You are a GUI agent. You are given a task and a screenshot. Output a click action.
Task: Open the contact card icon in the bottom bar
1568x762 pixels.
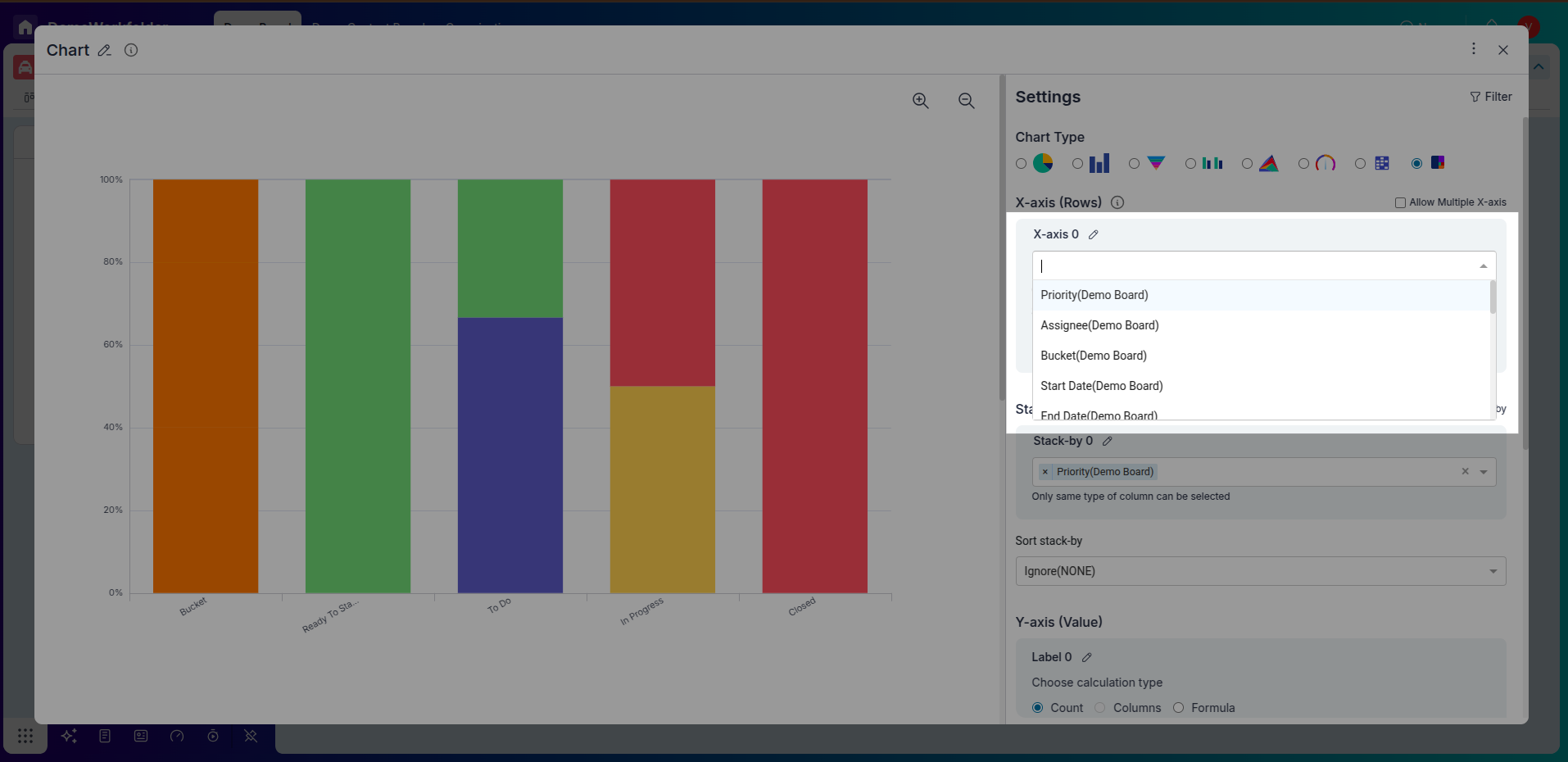click(141, 736)
